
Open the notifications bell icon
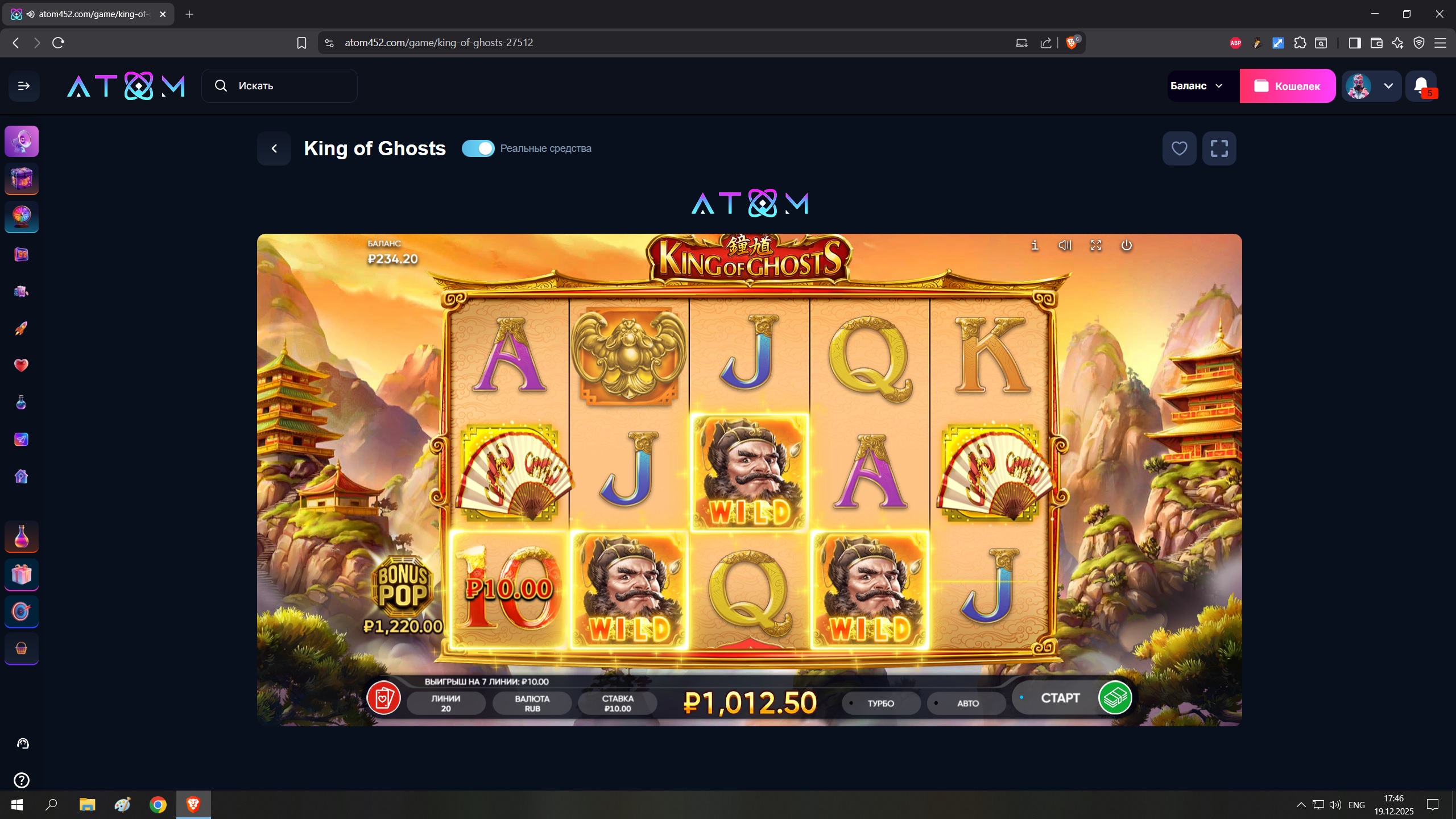pyautogui.click(x=1421, y=86)
